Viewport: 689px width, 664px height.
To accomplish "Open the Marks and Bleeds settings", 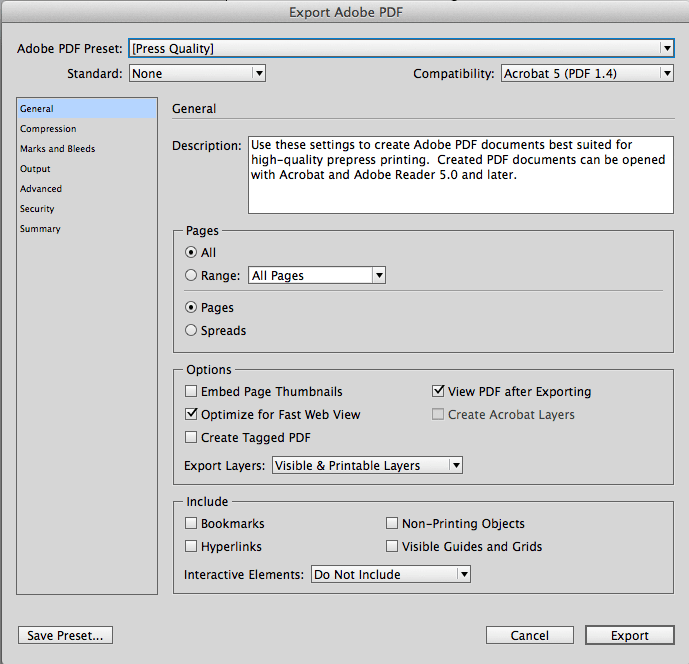I will [x=87, y=149].
